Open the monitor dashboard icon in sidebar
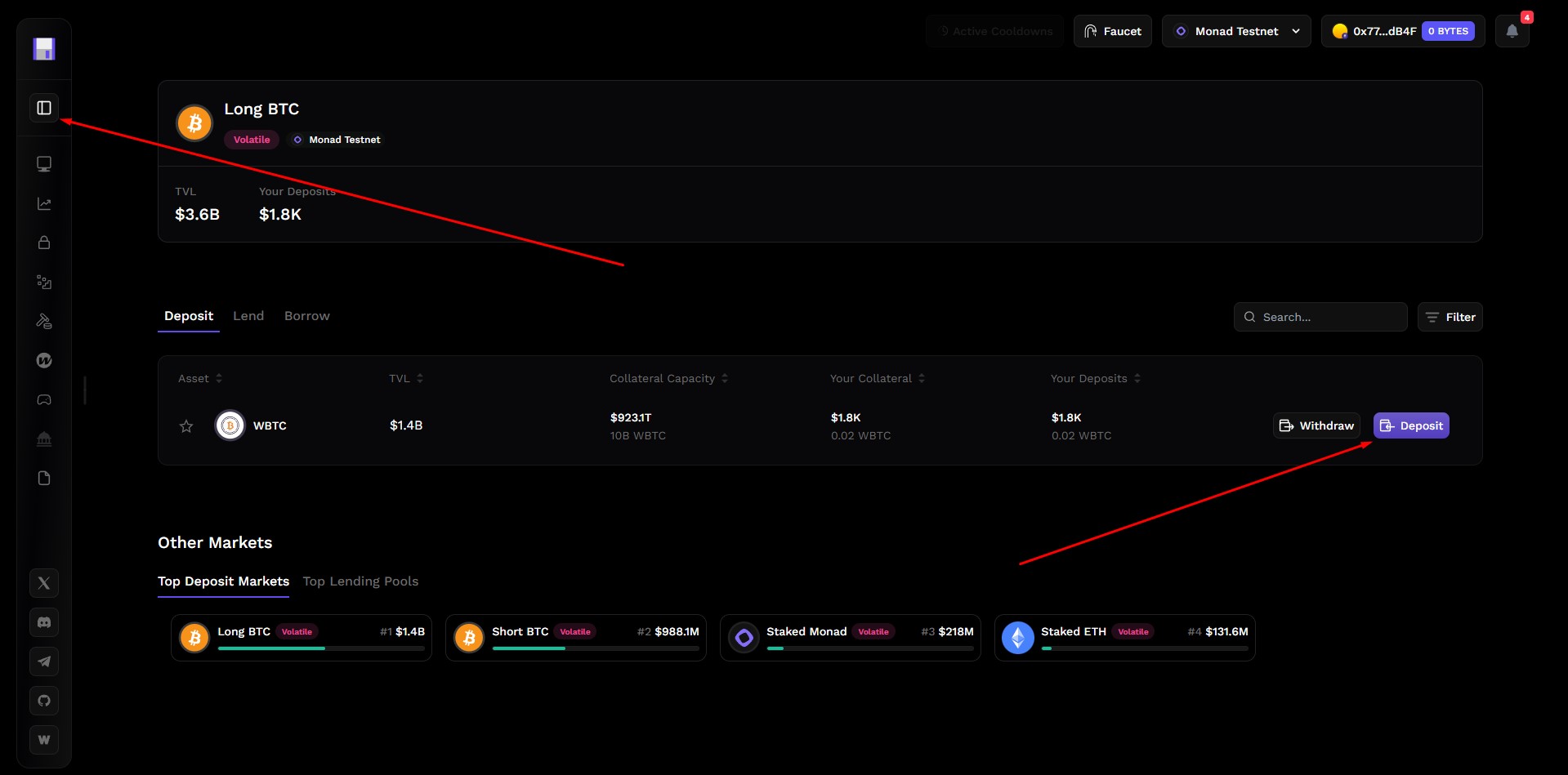 coord(44,164)
